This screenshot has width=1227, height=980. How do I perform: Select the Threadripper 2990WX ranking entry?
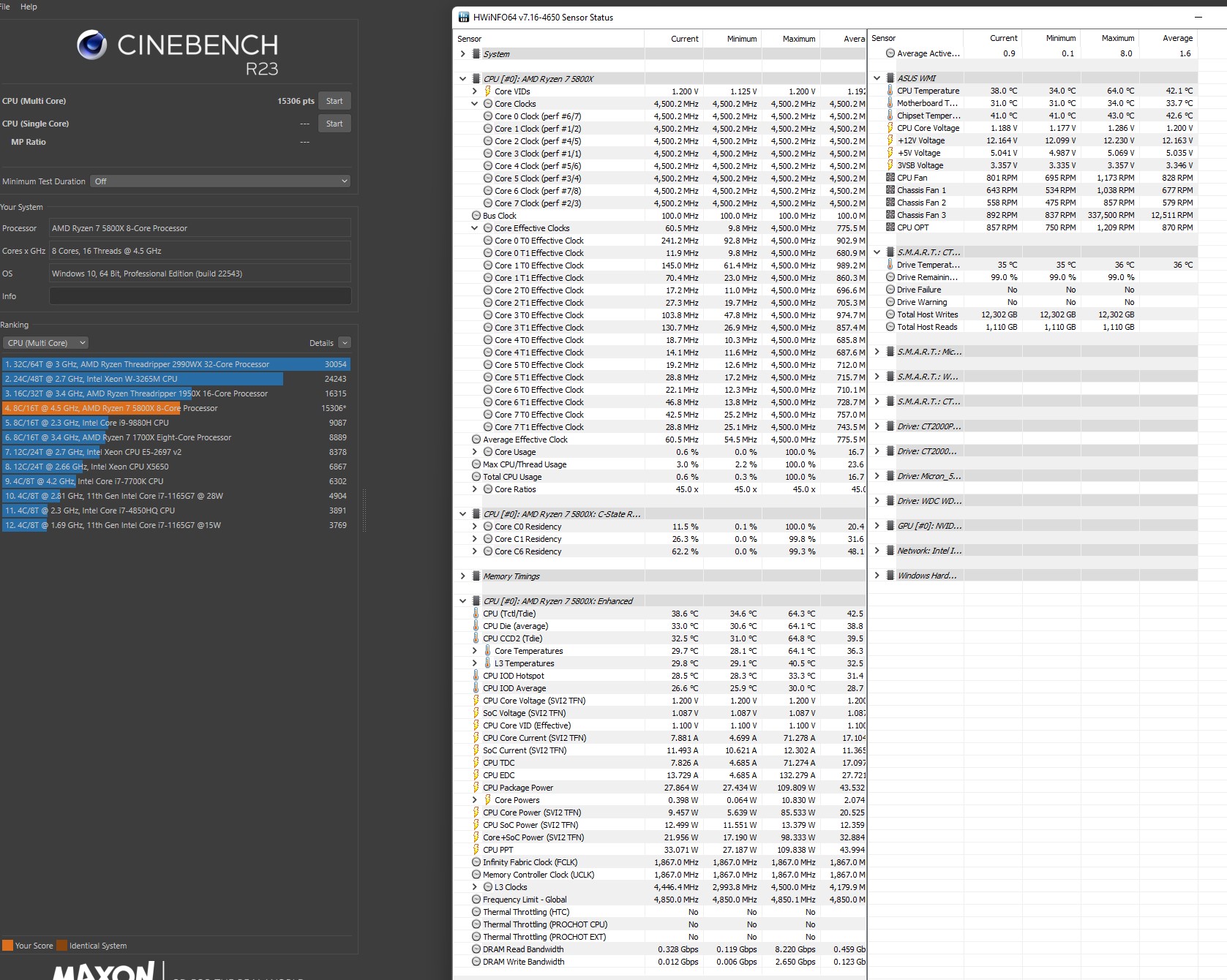176,364
